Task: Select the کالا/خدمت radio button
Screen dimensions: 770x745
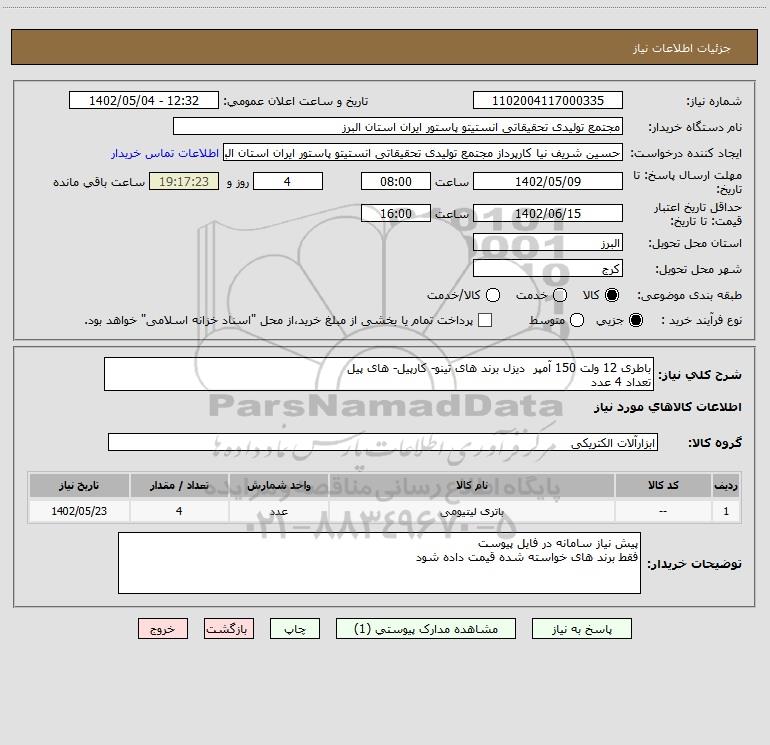Action: [493, 295]
